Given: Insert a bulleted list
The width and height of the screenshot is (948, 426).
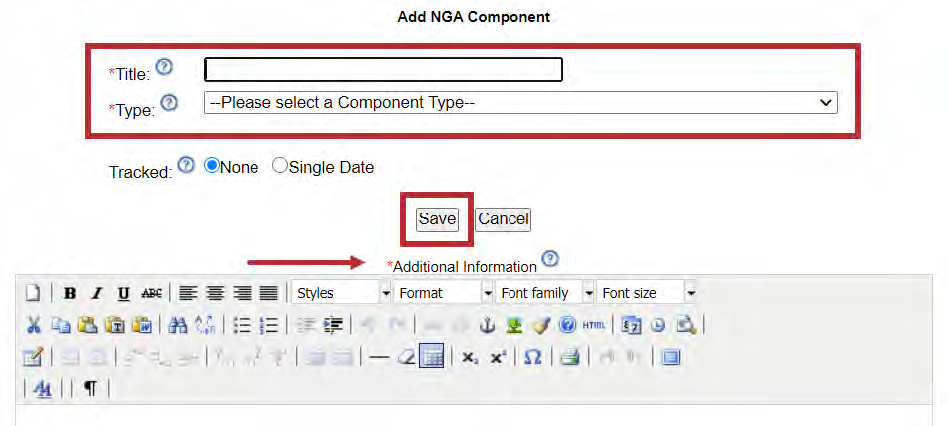Looking at the screenshot, I should point(241,325).
